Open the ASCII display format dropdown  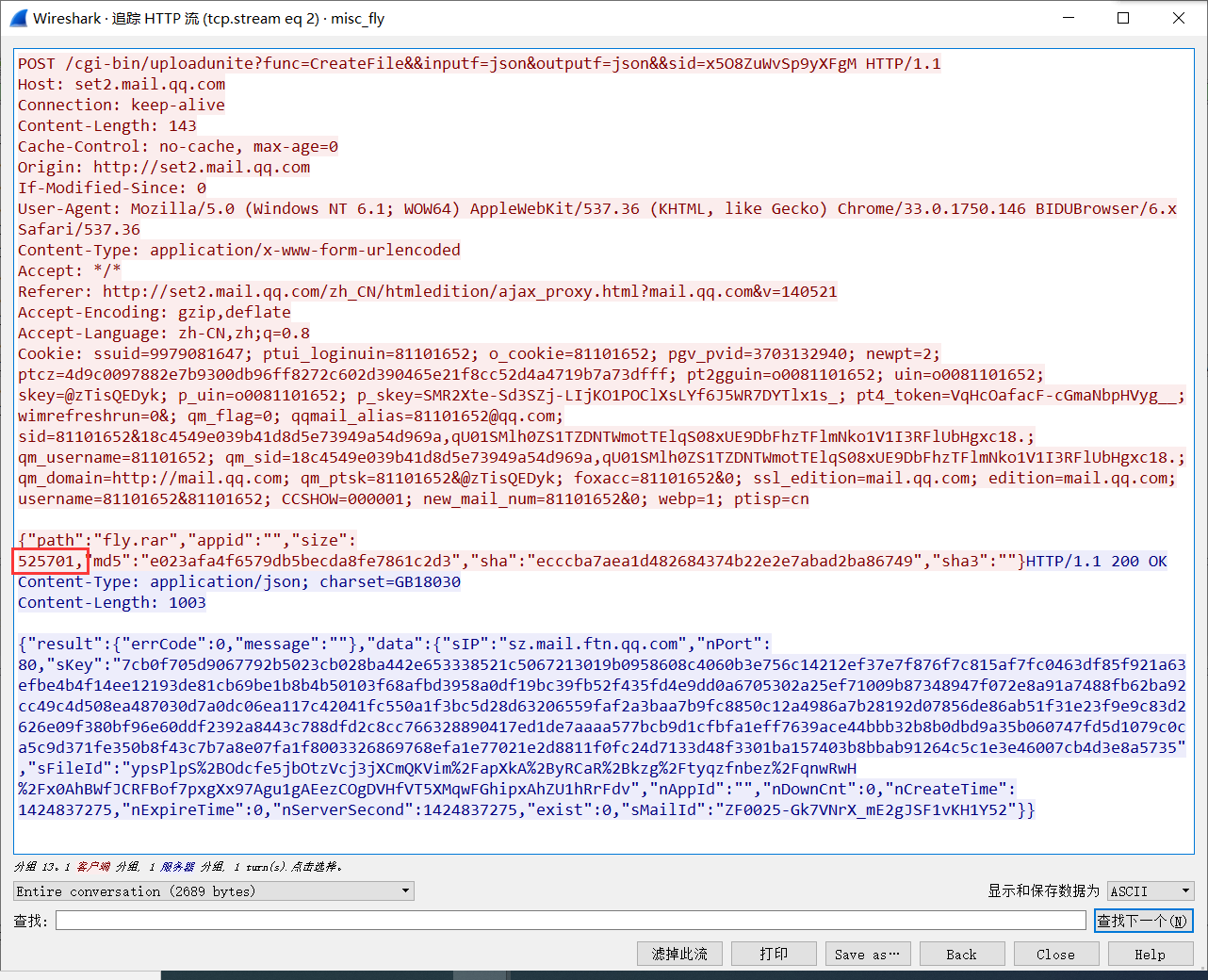coord(1151,890)
